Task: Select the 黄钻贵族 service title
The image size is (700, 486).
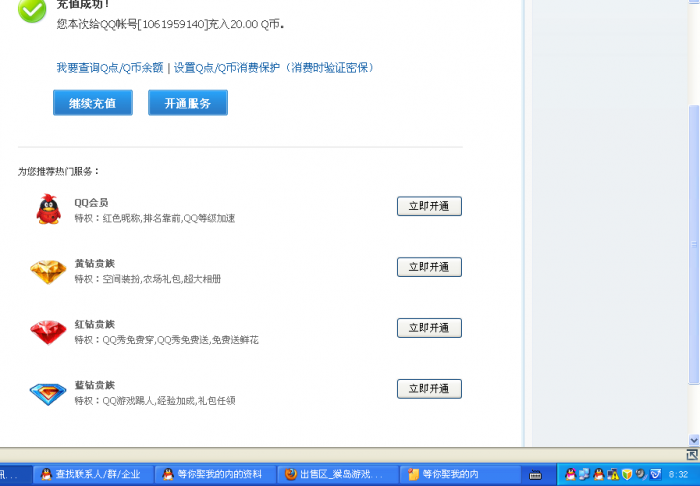Action: tap(95, 263)
